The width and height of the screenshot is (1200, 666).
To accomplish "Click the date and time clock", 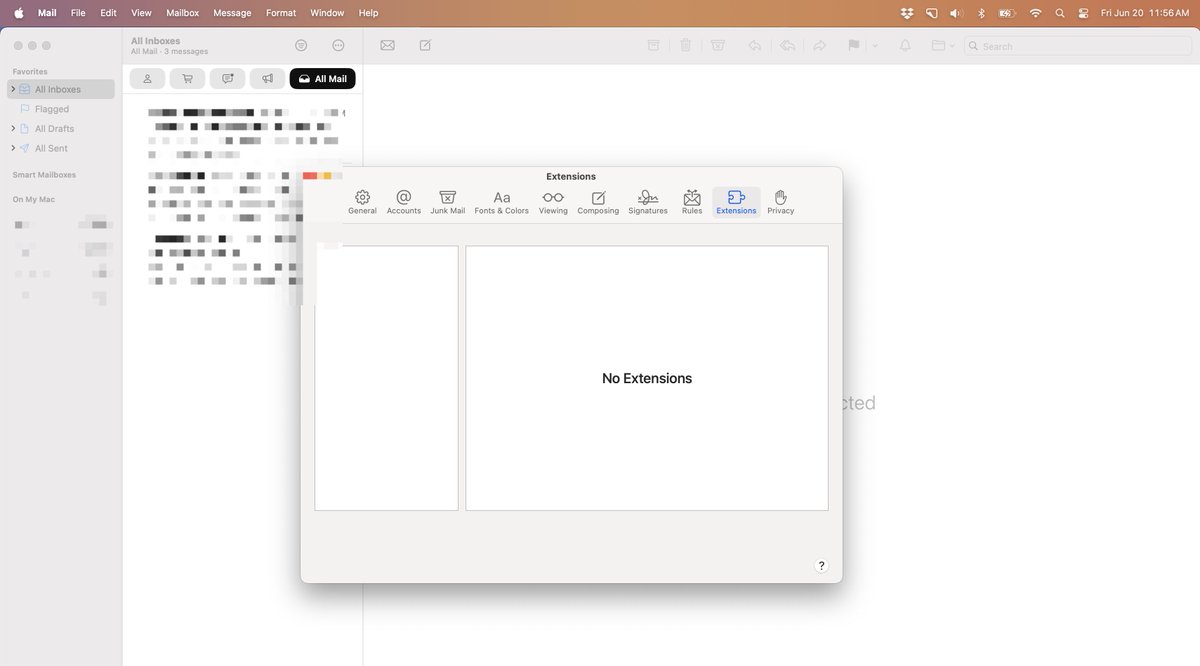I will 1144,13.
